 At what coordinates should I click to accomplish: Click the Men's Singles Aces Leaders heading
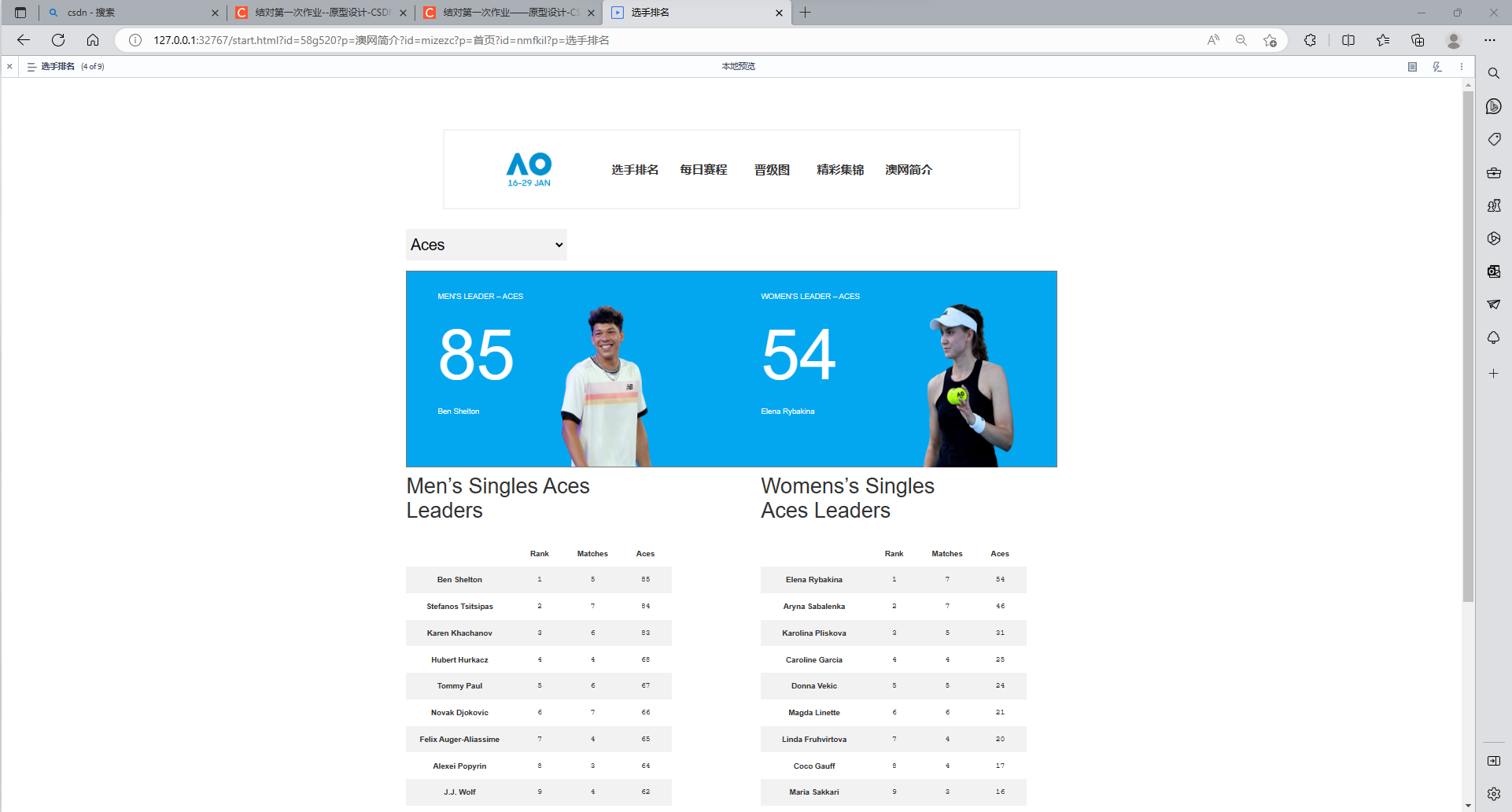(x=498, y=498)
